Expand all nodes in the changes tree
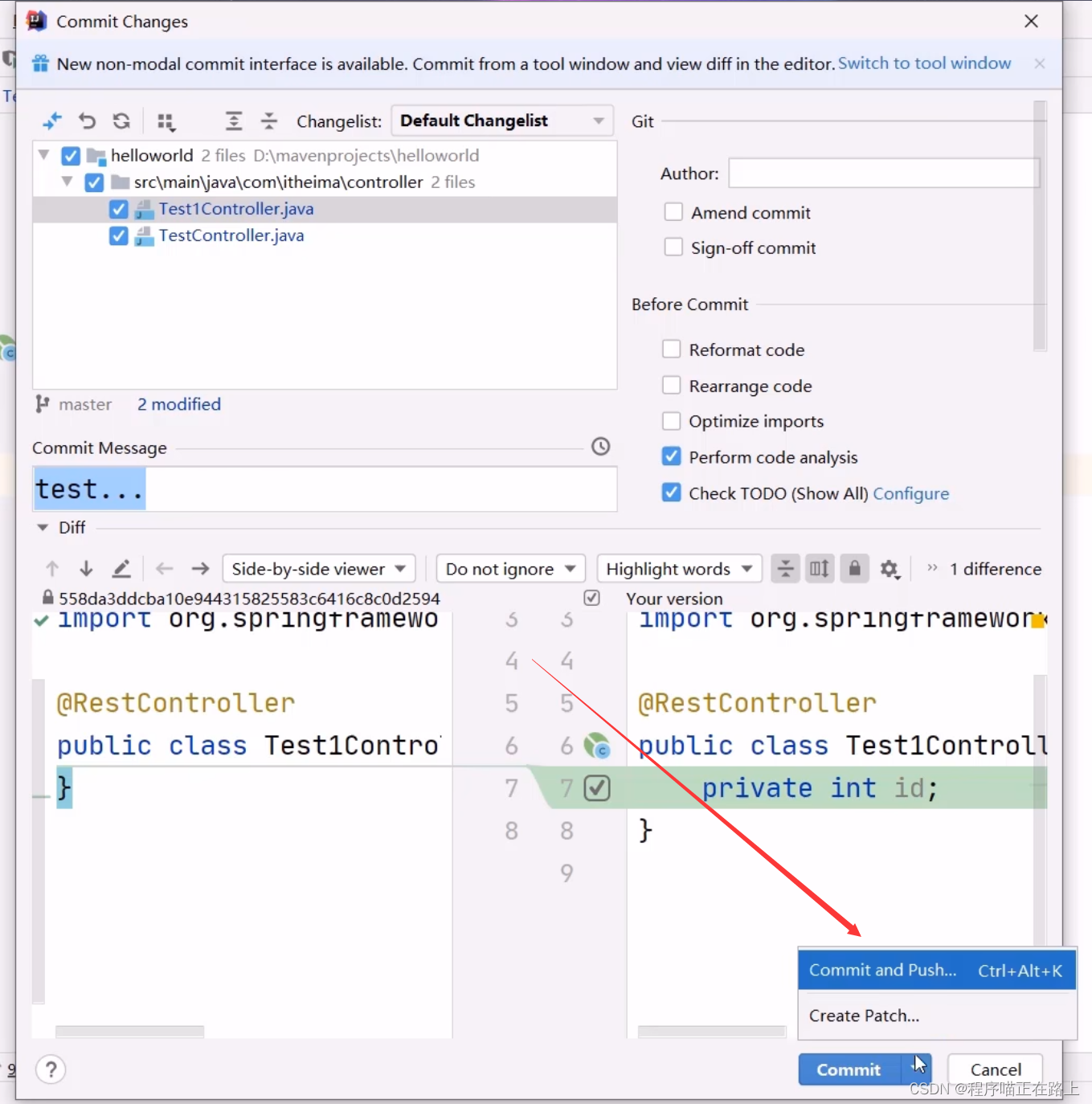 234,121
